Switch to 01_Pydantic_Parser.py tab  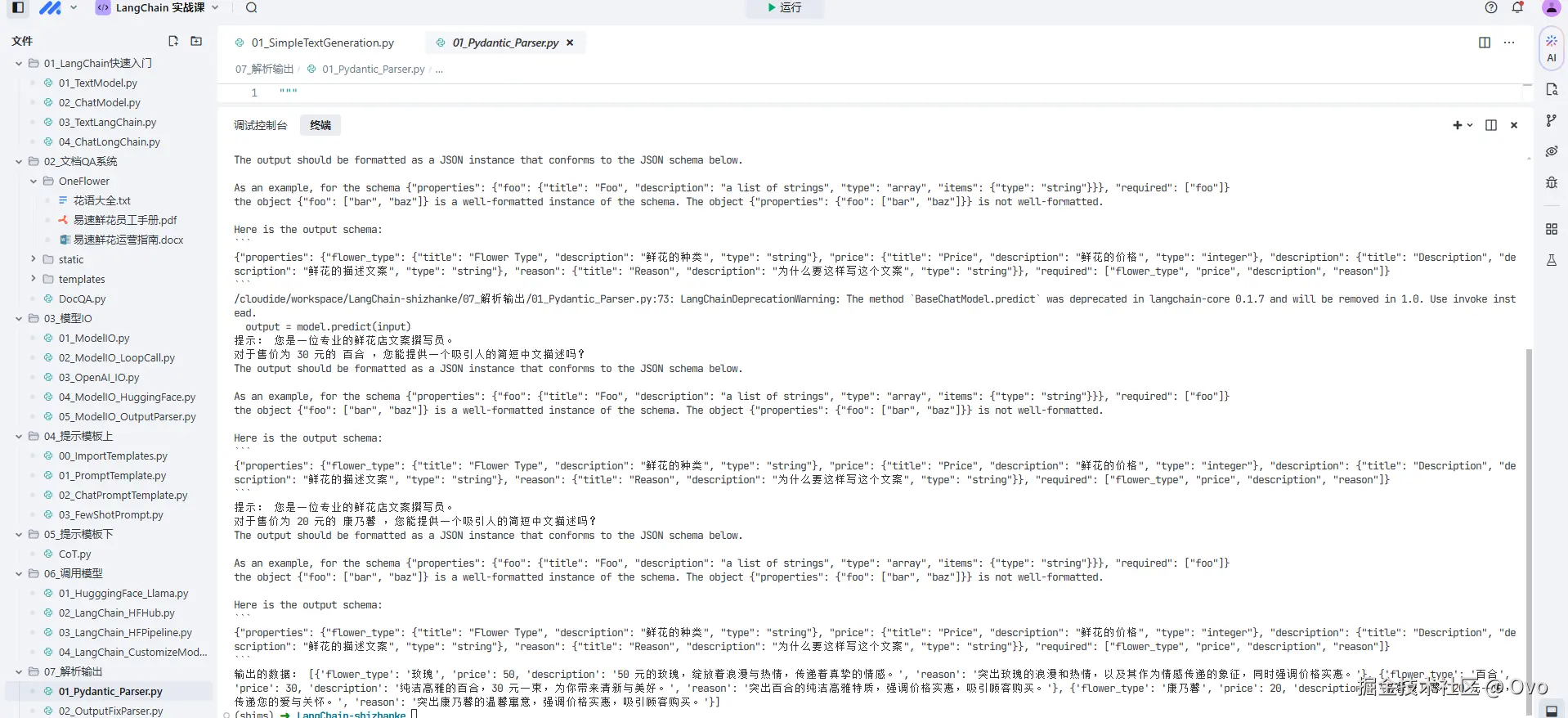coord(505,43)
